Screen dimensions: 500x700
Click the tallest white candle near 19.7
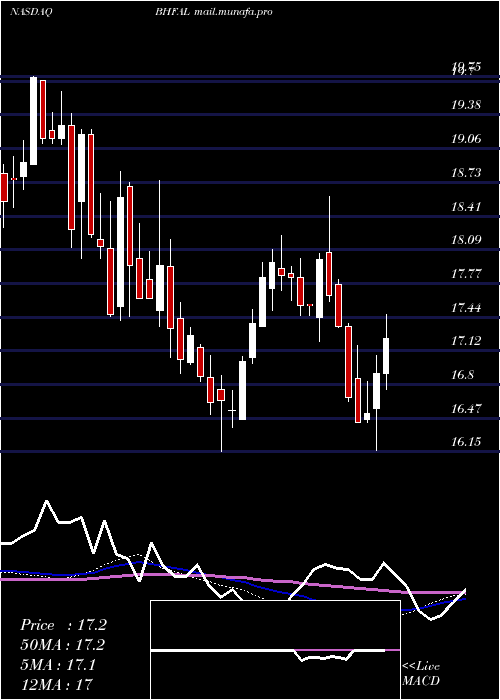coord(33,121)
